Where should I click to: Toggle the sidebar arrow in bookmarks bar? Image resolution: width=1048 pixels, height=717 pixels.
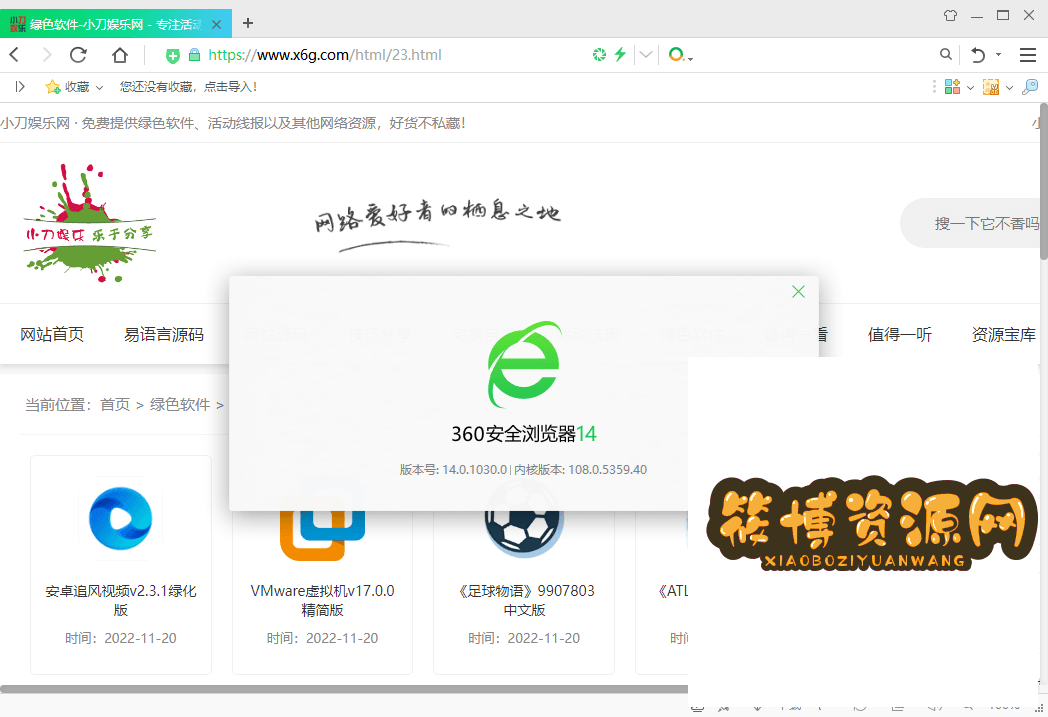(x=20, y=86)
